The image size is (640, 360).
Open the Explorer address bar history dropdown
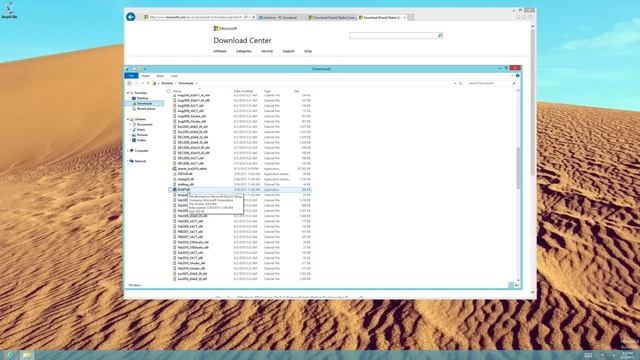tap(455, 83)
